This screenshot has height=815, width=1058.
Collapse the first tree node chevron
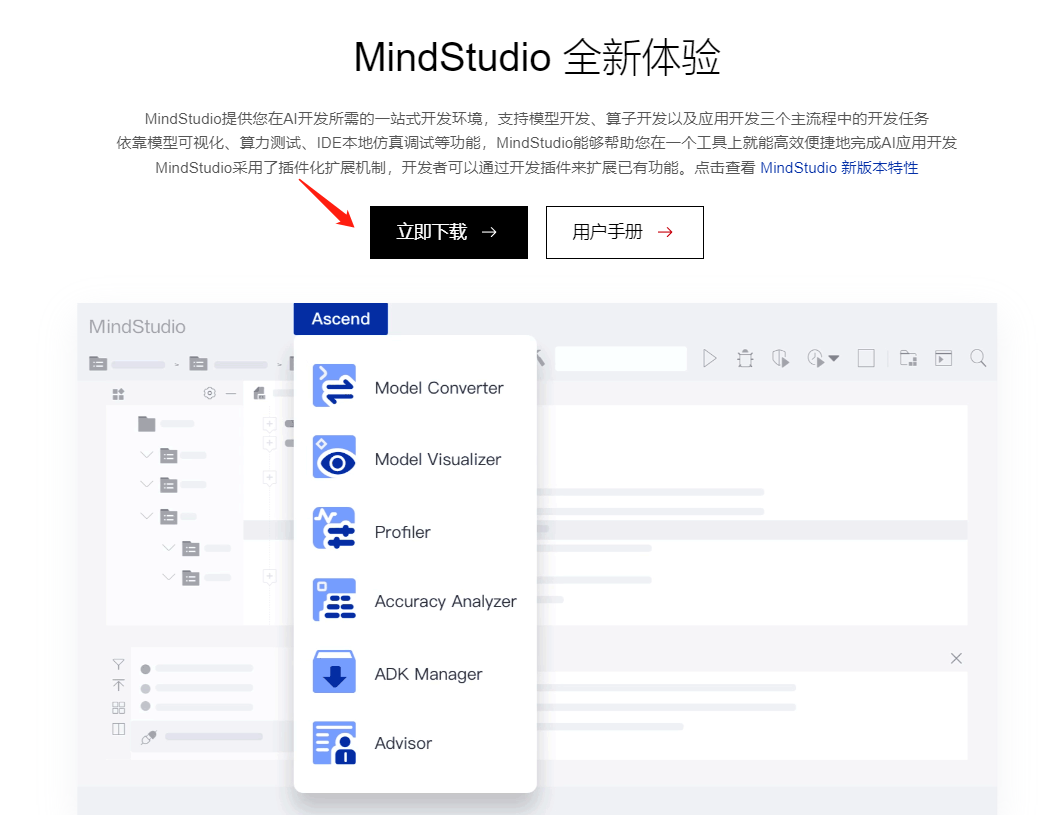coord(146,455)
